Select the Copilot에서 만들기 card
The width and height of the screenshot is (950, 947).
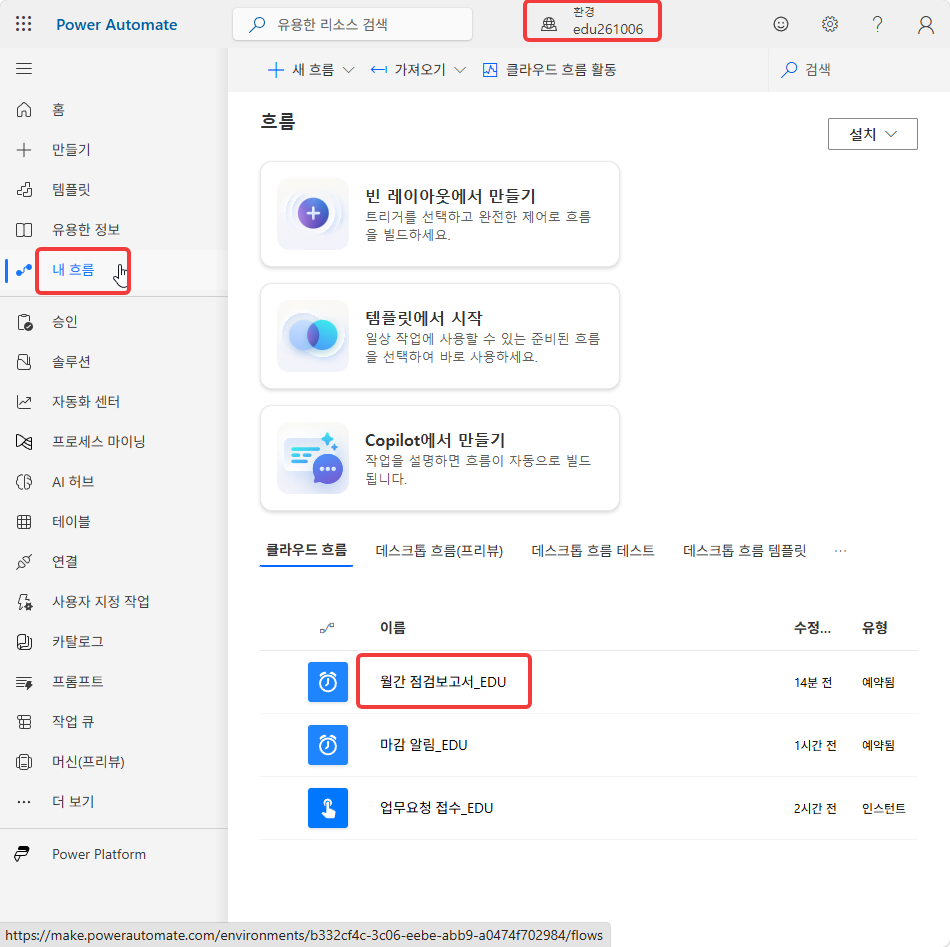(x=440, y=458)
